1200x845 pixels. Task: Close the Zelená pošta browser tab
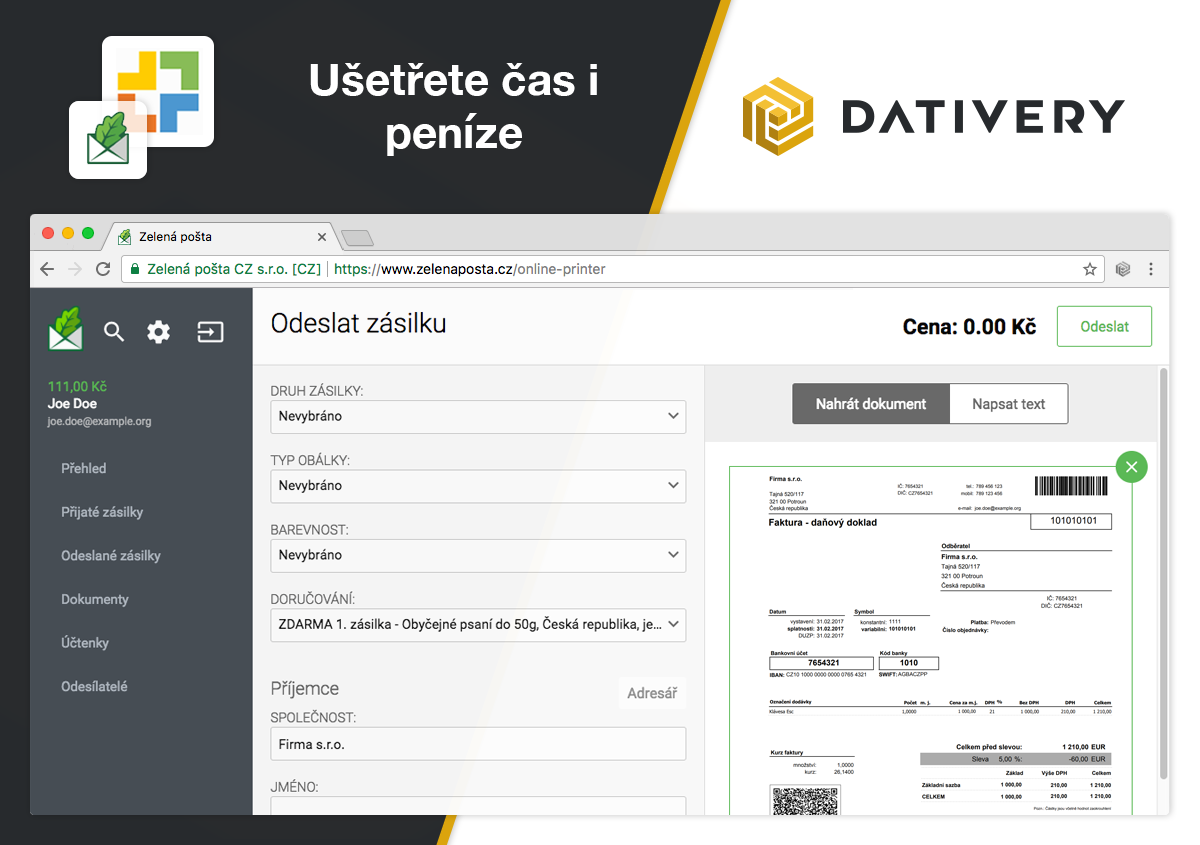click(x=322, y=237)
